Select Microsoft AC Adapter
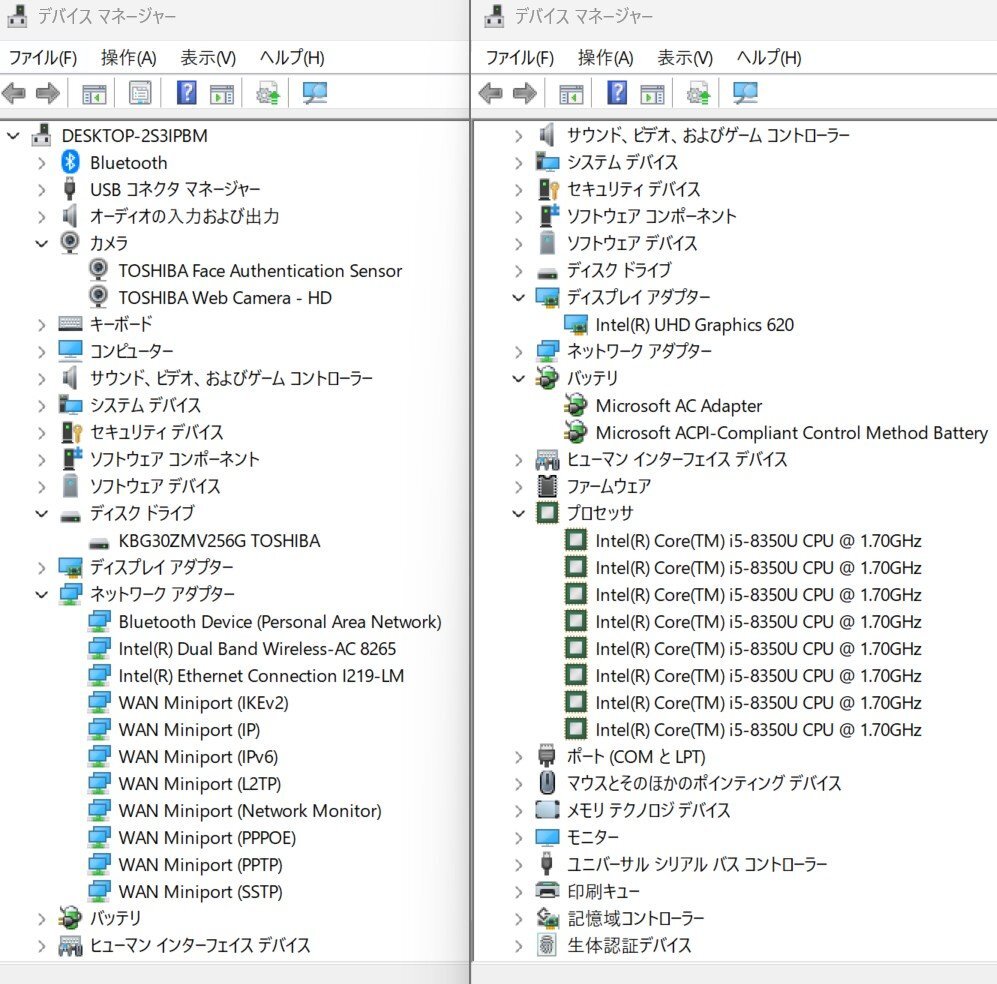The height and width of the screenshot is (984, 997). (679, 406)
